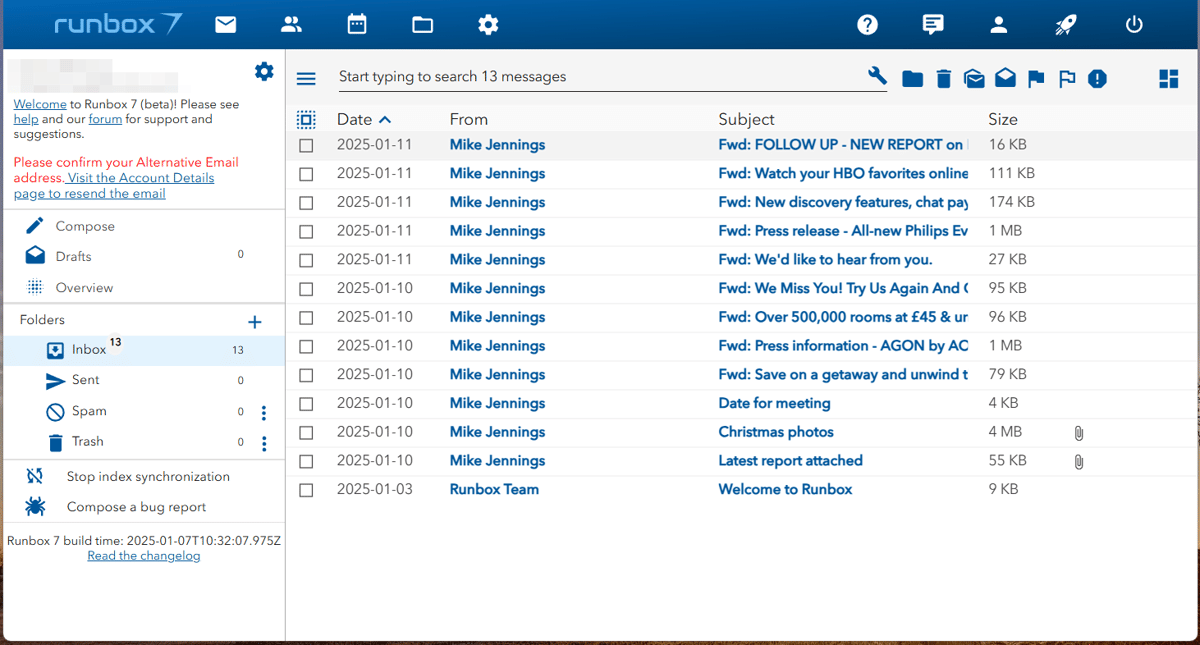Tick the checkbox for Christmas photos email
1200x645 pixels.
[306, 433]
